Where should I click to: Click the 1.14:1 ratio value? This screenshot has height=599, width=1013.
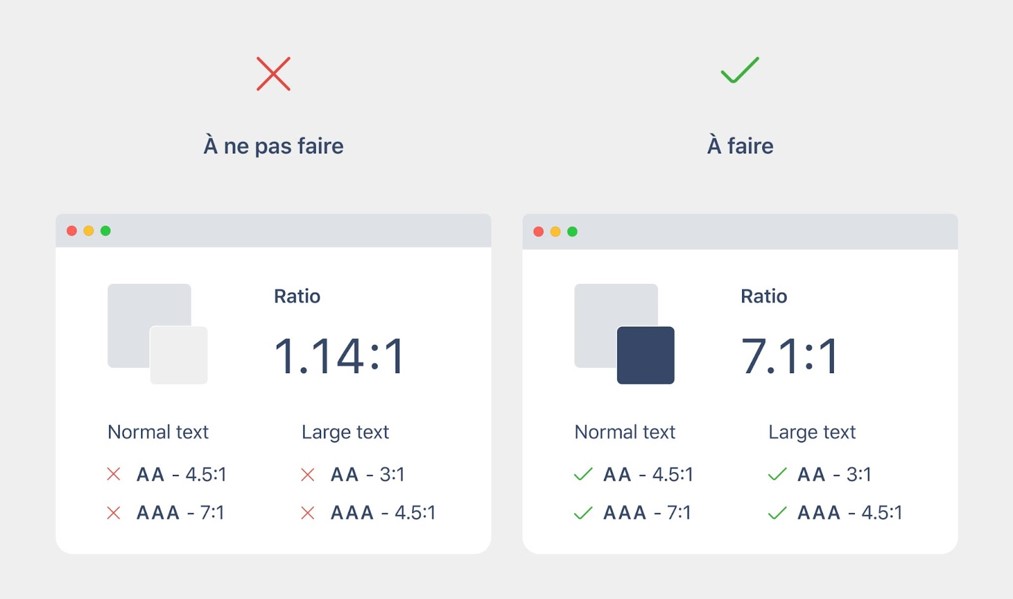[339, 356]
